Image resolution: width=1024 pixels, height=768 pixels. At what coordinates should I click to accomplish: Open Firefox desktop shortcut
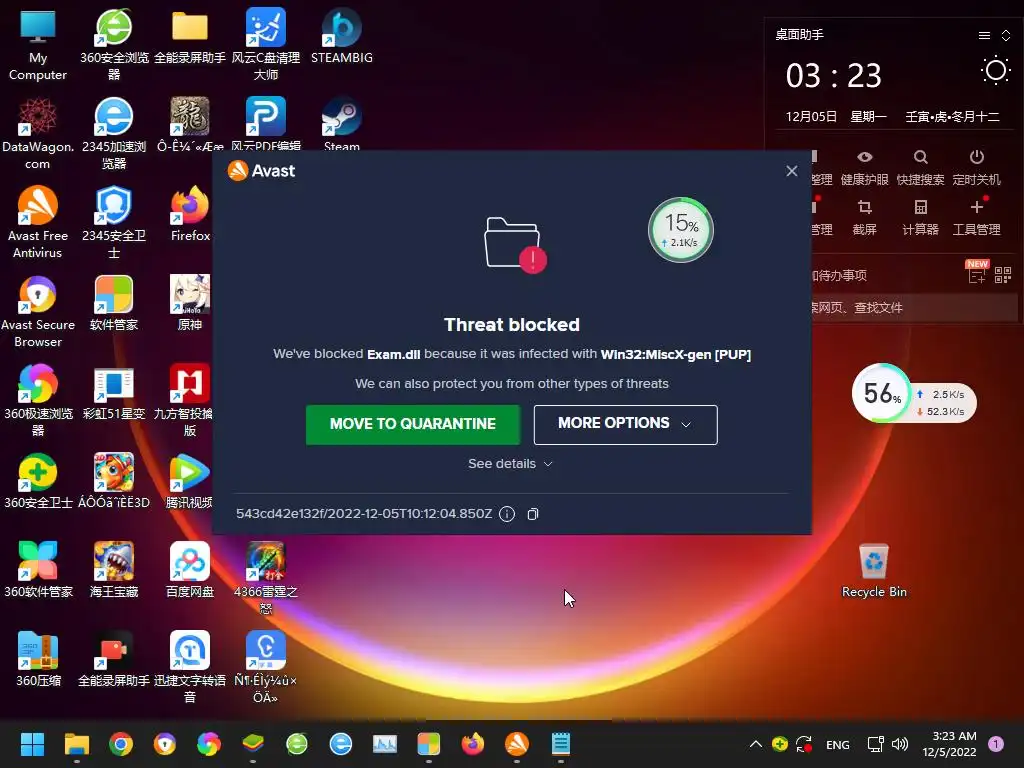coord(190,214)
